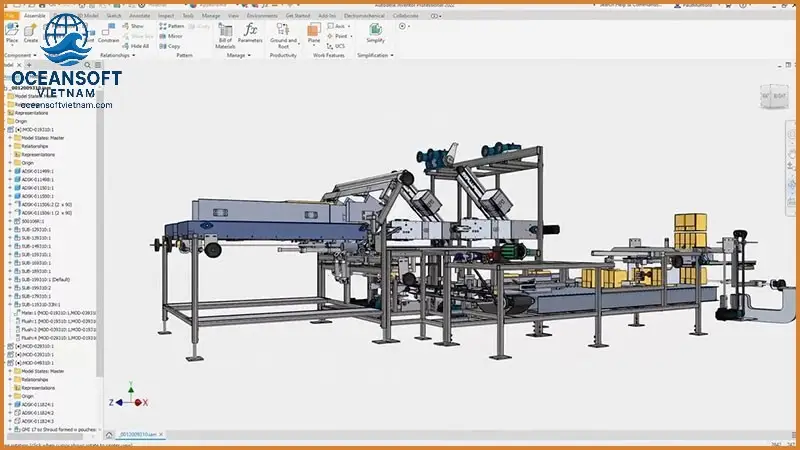Click the model browser vertical scrollbar
The height and width of the screenshot is (450, 800).
click(x=100, y=250)
